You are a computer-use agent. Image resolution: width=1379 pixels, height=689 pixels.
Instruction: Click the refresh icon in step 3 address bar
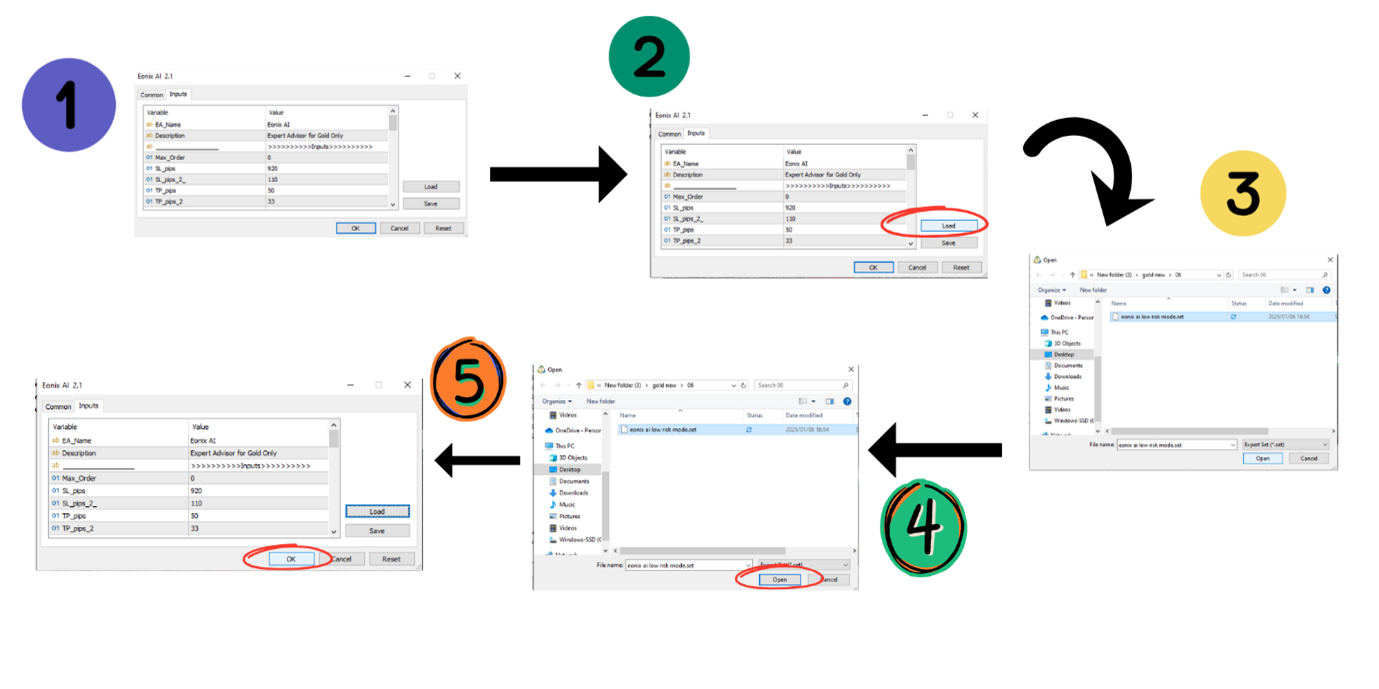pyautogui.click(x=1229, y=275)
